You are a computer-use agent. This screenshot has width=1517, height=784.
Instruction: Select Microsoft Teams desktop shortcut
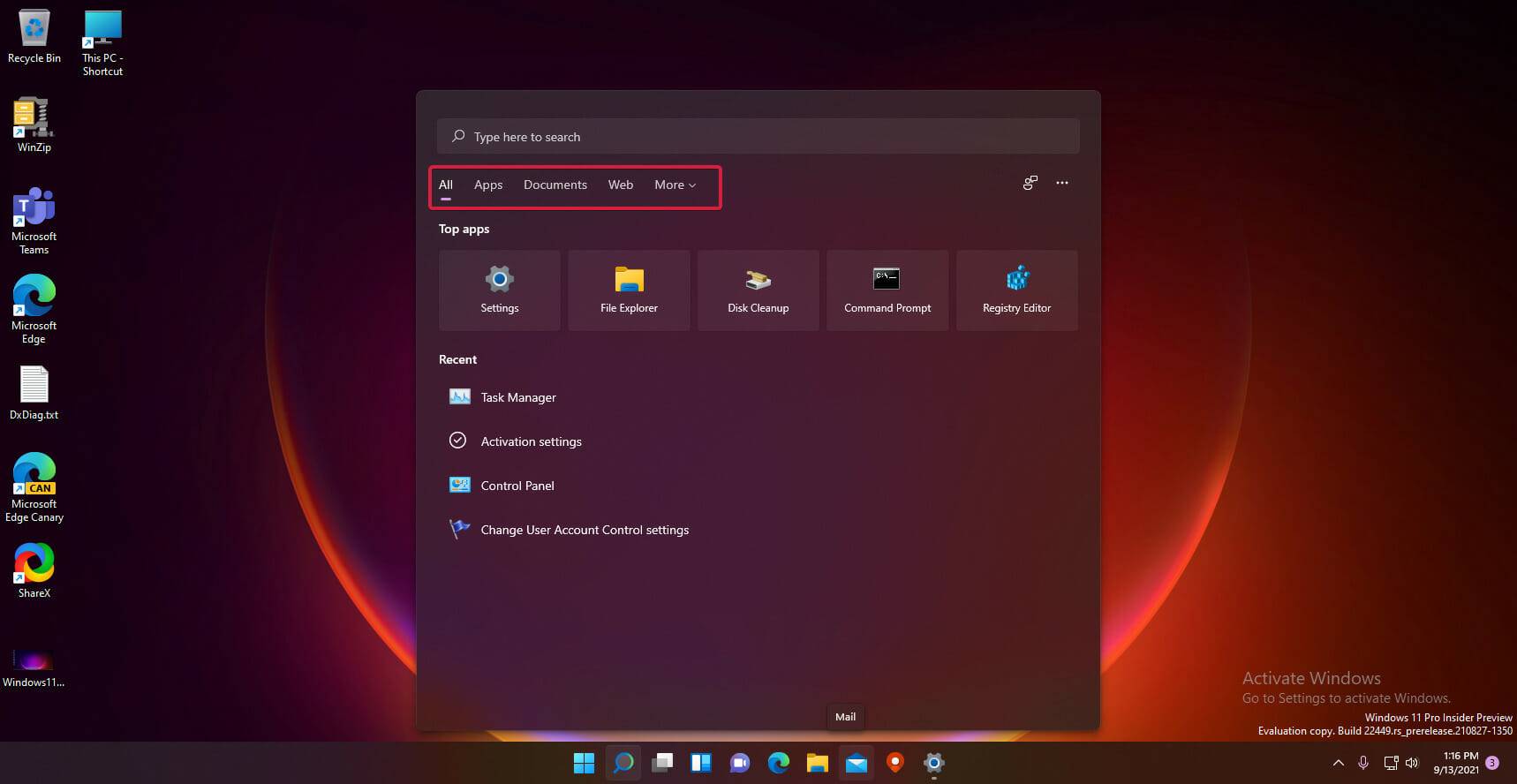[34, 221]
